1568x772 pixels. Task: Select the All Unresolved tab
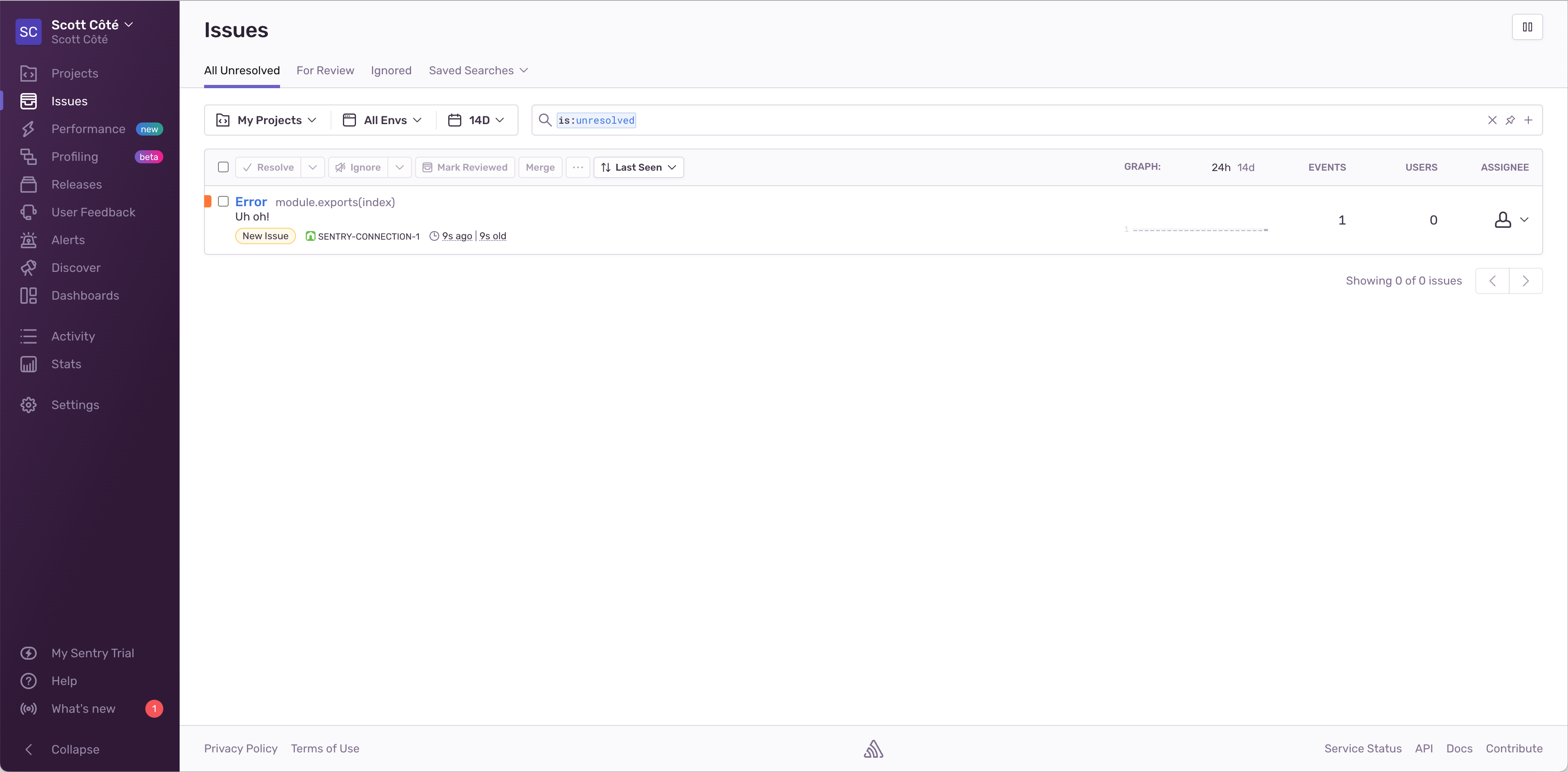(242, 71)
